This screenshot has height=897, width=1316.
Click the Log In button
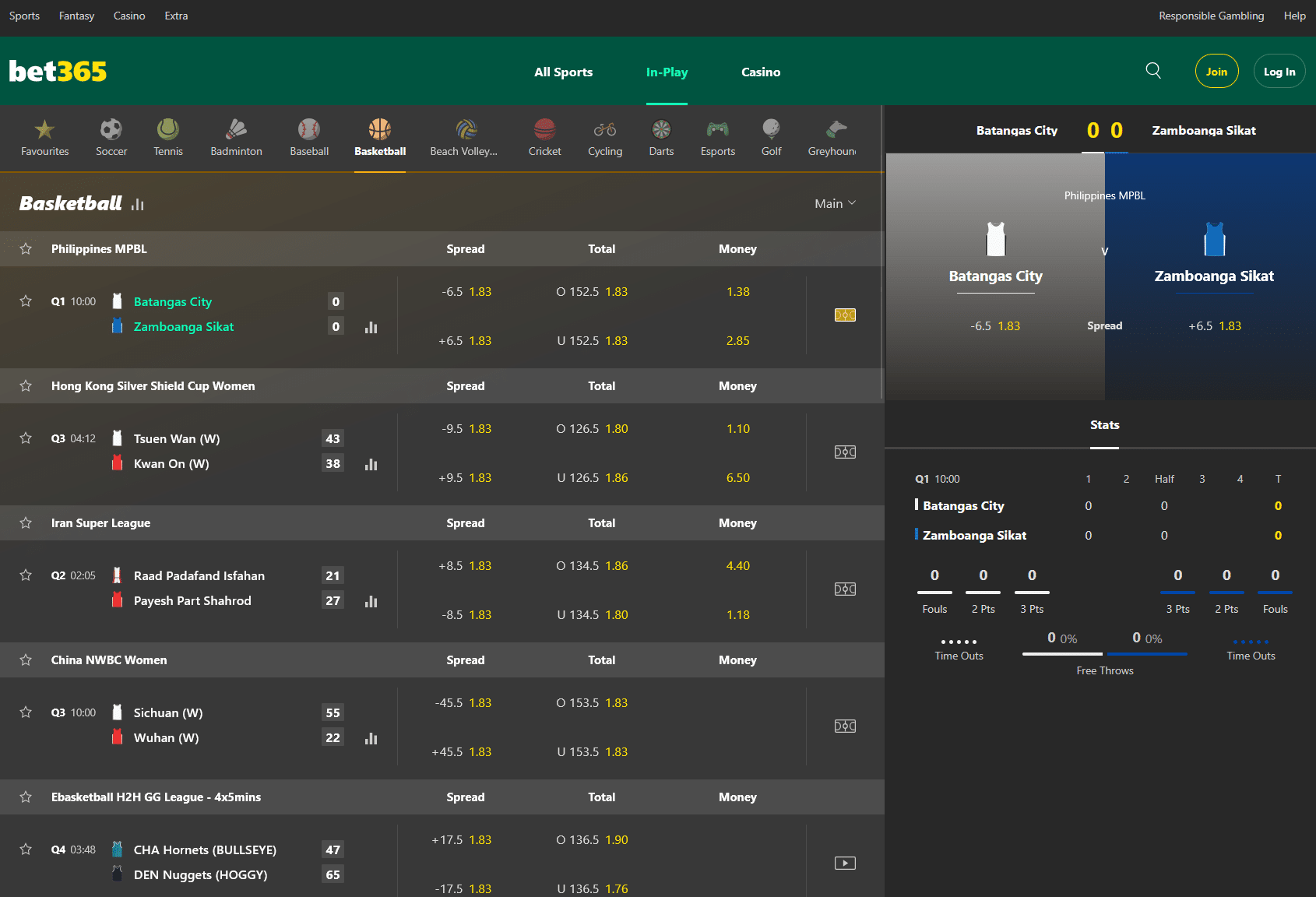[1279, 72]
